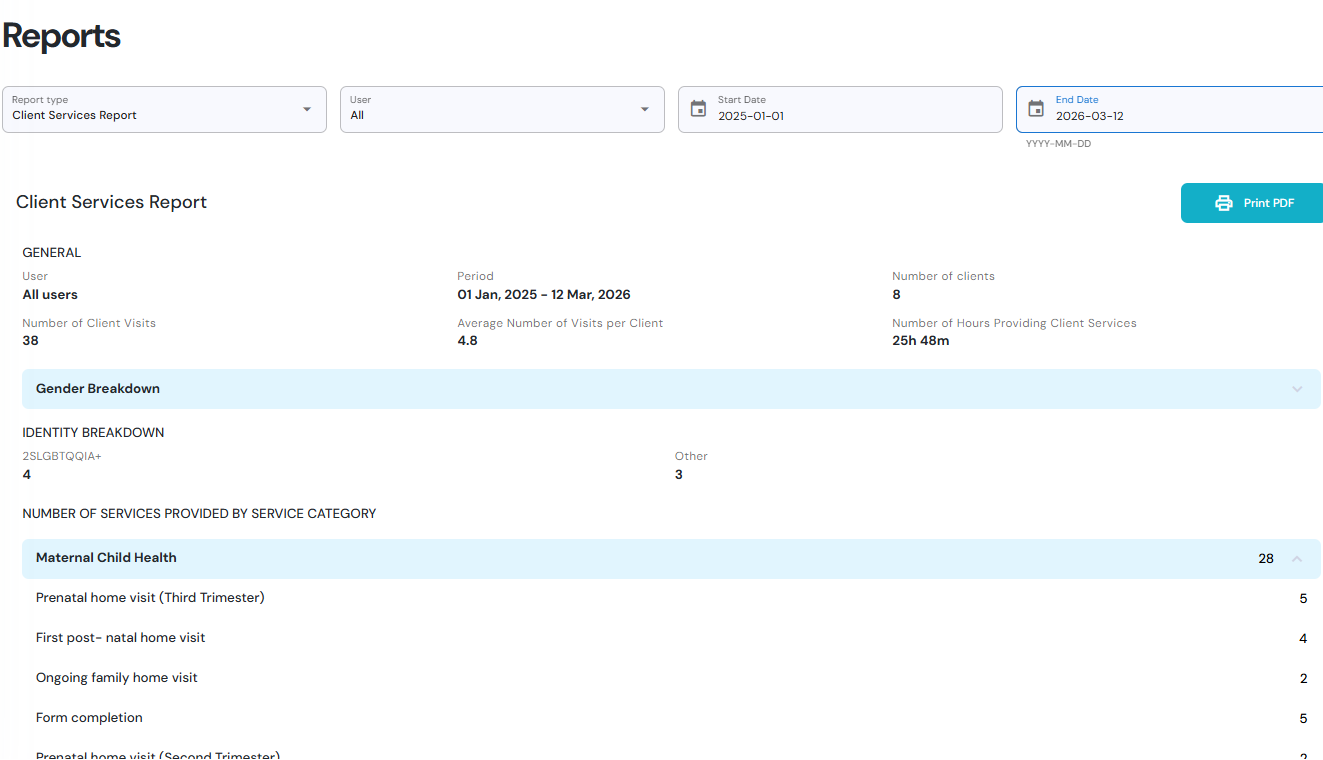The height and width of the screenshot is (760, 1323).
Task: Open the Report type dropdown arrow
Action: pyautogui.click(x=307, y=109)
